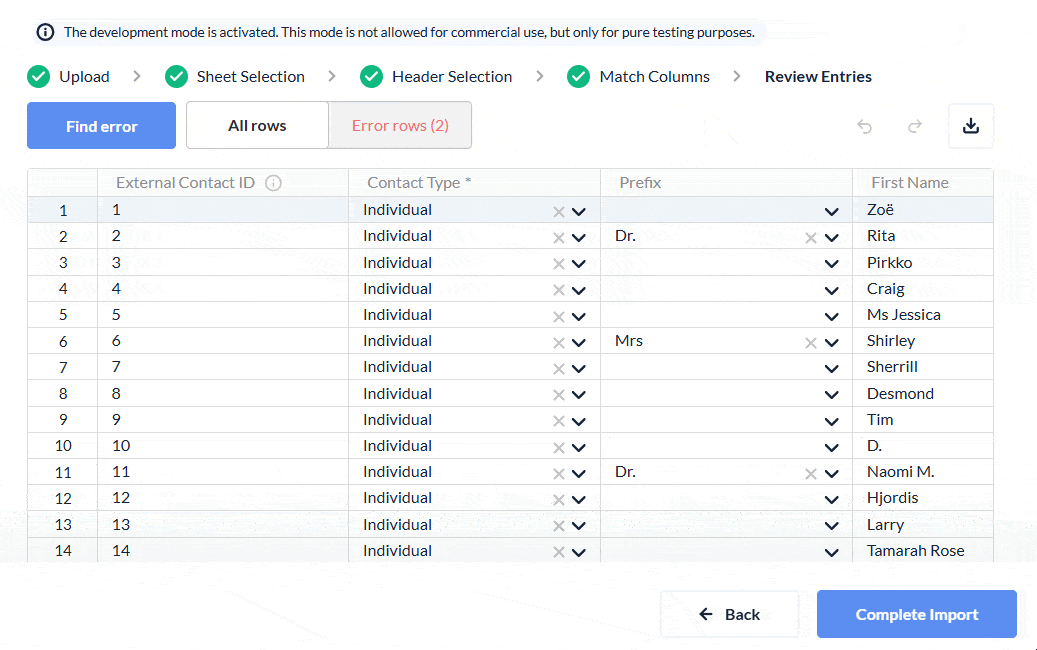Click the Complete Import button
Viewport: 1037px width, 650px height.
pos(916,614)
